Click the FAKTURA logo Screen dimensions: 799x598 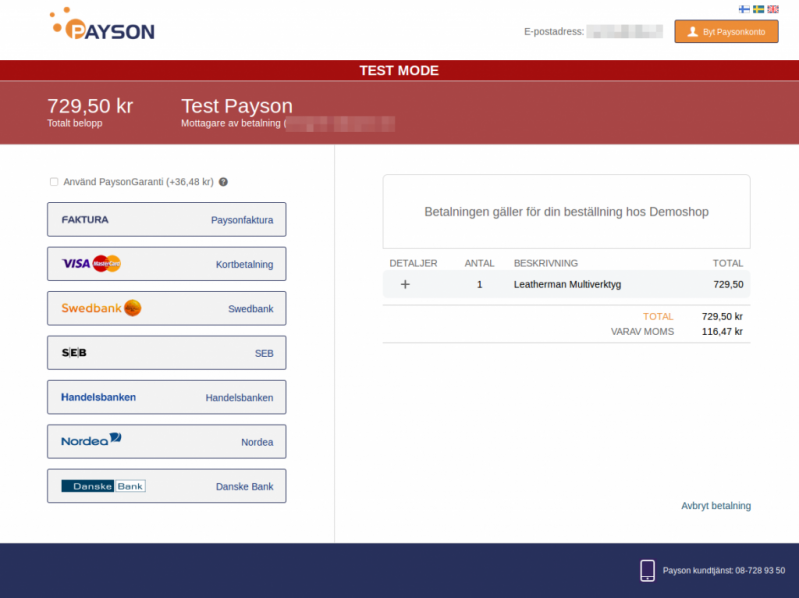point(85,220)
